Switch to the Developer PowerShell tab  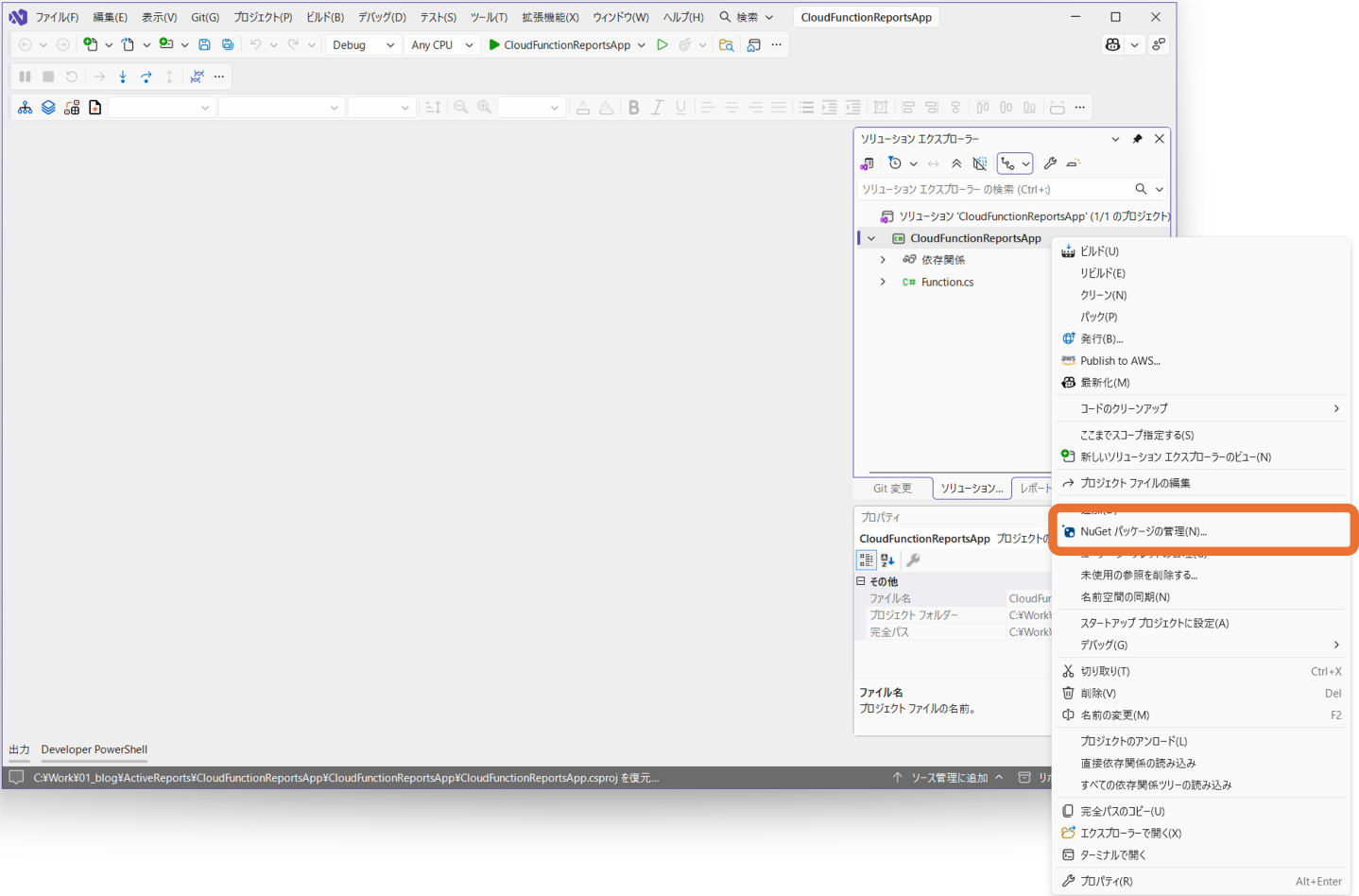94,750
